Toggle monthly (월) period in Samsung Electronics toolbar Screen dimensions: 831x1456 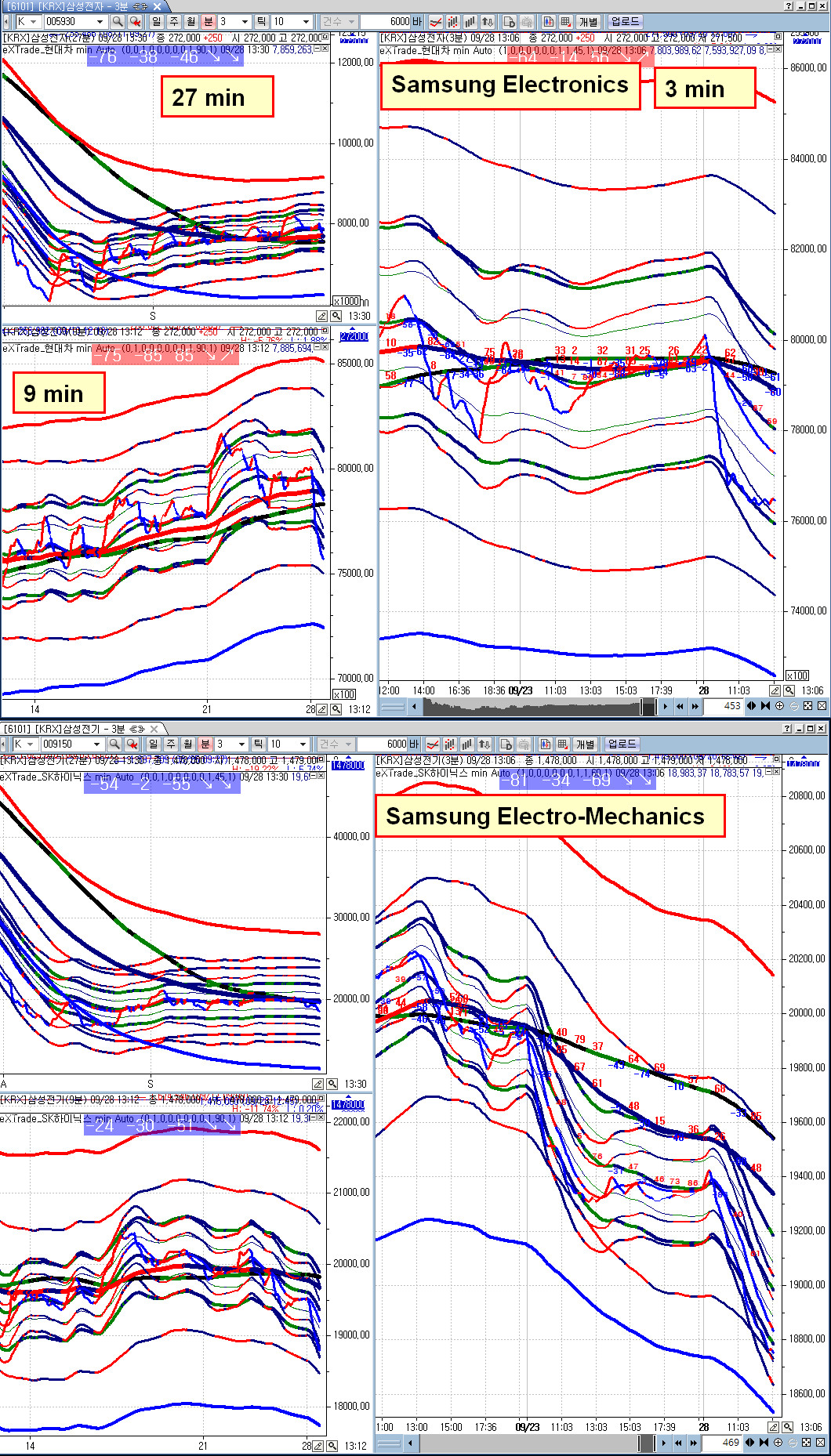click(x=191, y=22)
